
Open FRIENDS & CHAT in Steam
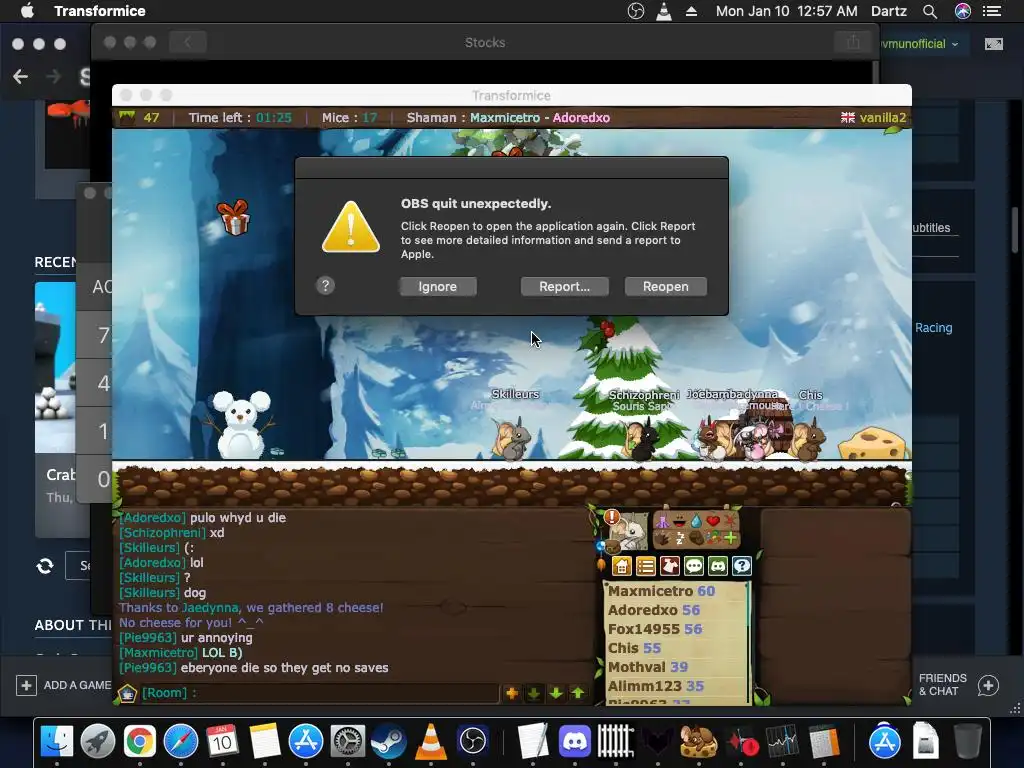point(959,684)
